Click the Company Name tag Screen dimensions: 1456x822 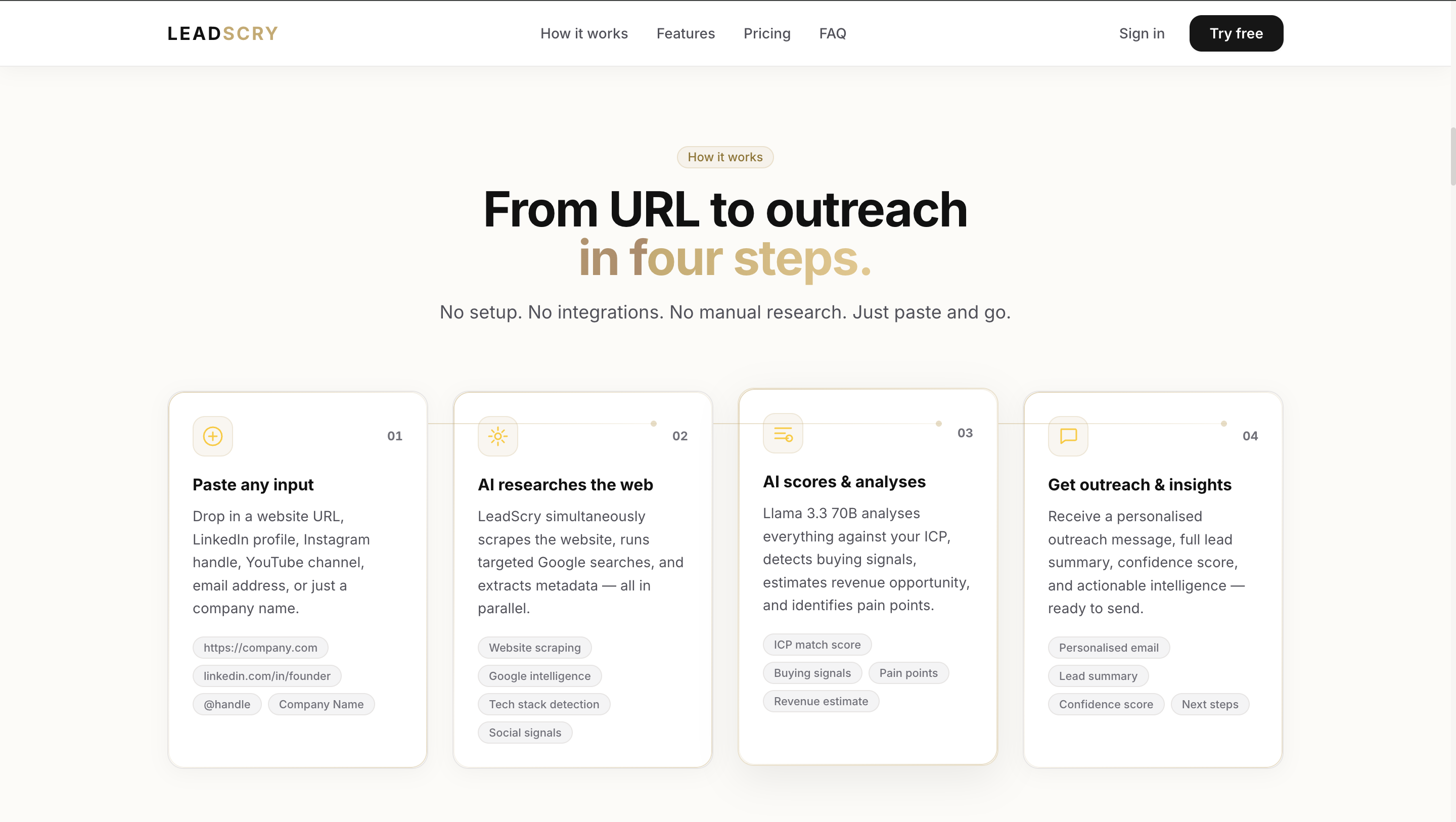click(x=321, y=704)
